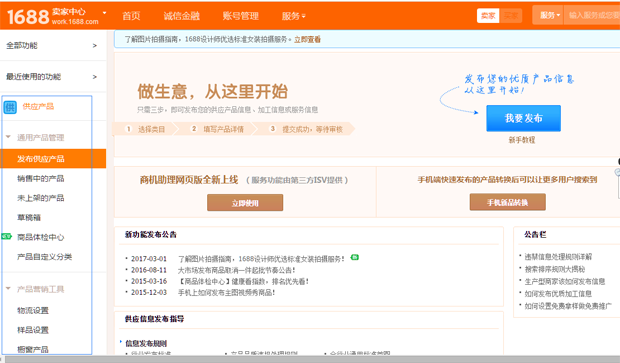
Task: Click the 新功能发布公告 section title
Action: click(x=151, y=234)
